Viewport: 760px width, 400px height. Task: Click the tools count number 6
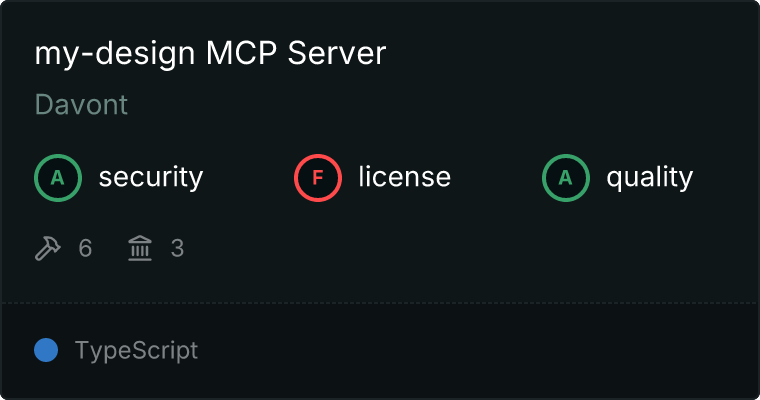85,248
